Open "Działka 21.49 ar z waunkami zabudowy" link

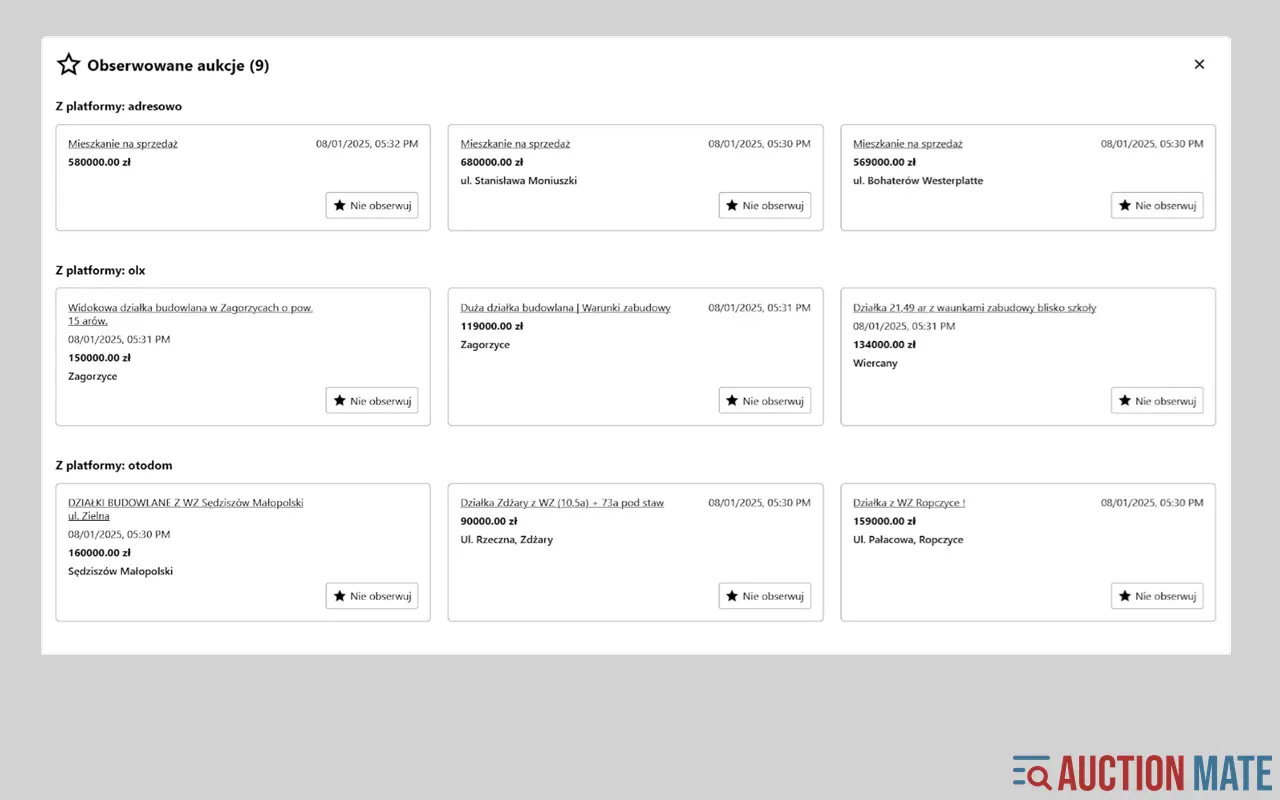[975, 307]
